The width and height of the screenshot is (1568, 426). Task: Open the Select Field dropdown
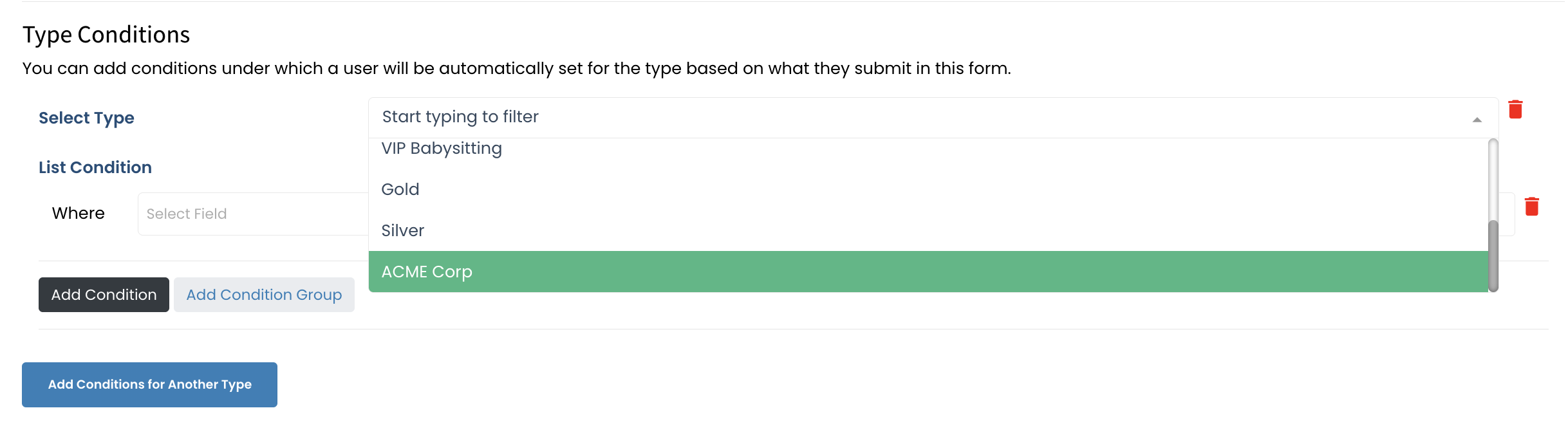click(253, 214)
